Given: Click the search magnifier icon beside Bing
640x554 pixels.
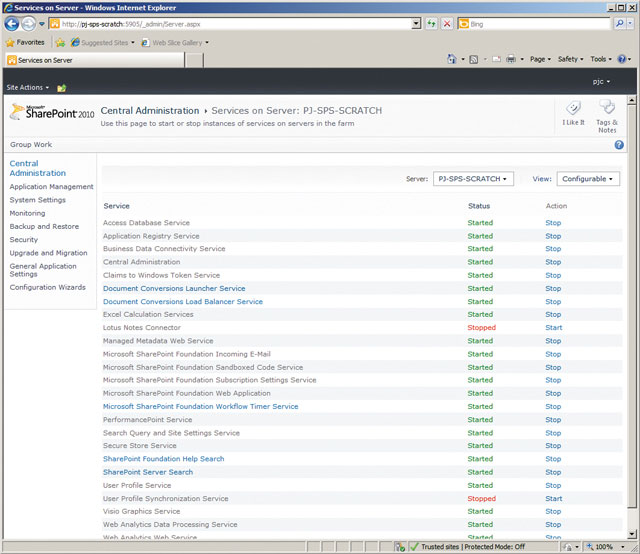Looking at the screenshot, I should pyautogui.click(x=620, y=24).
